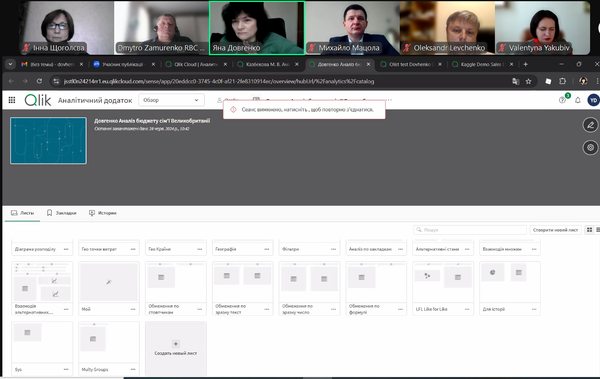
Task: Expand the Обзор navigation dropdown
Action: click(x=171, y=100)
